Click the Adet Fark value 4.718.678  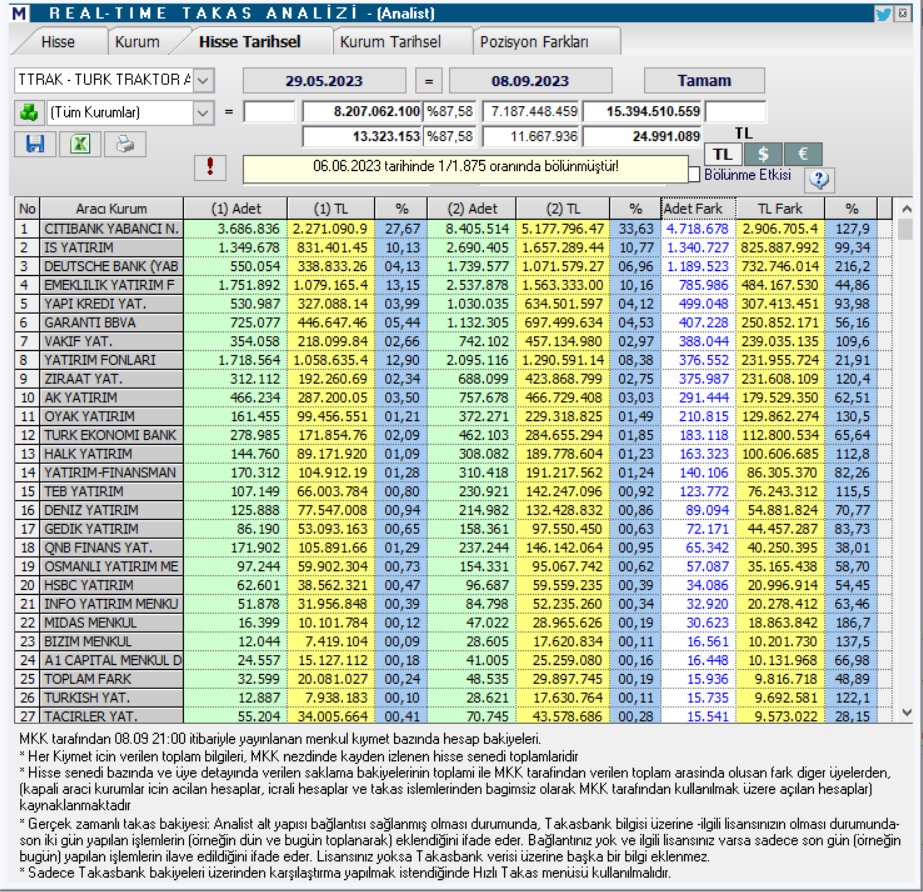pos(698,228)
